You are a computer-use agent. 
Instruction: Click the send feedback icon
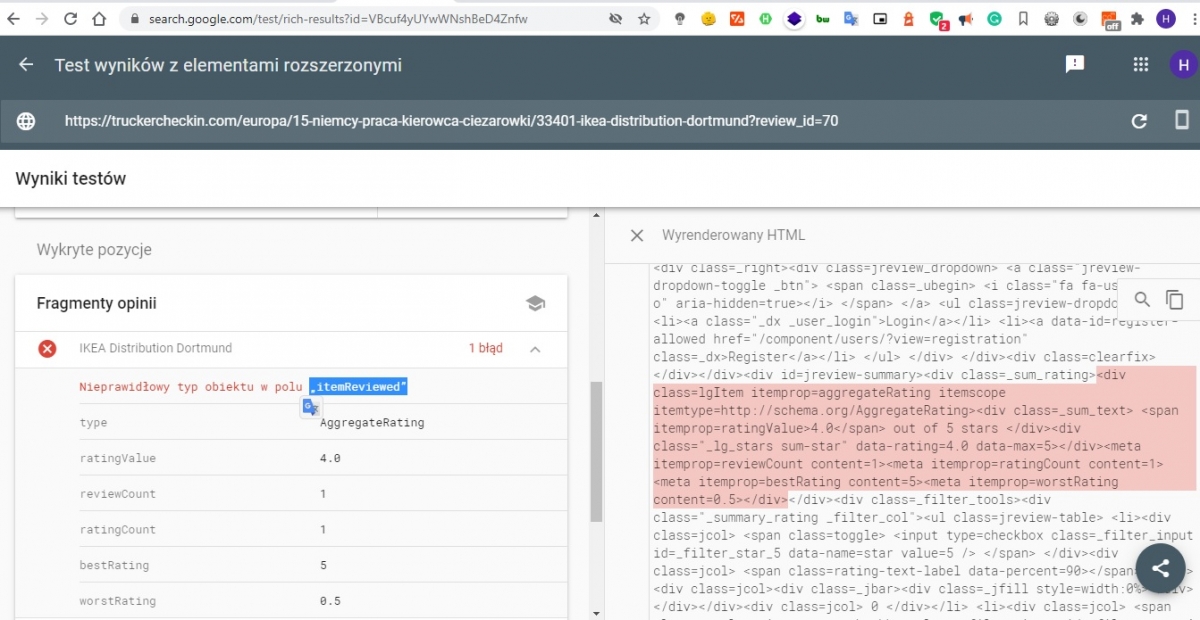(1075, 65)
